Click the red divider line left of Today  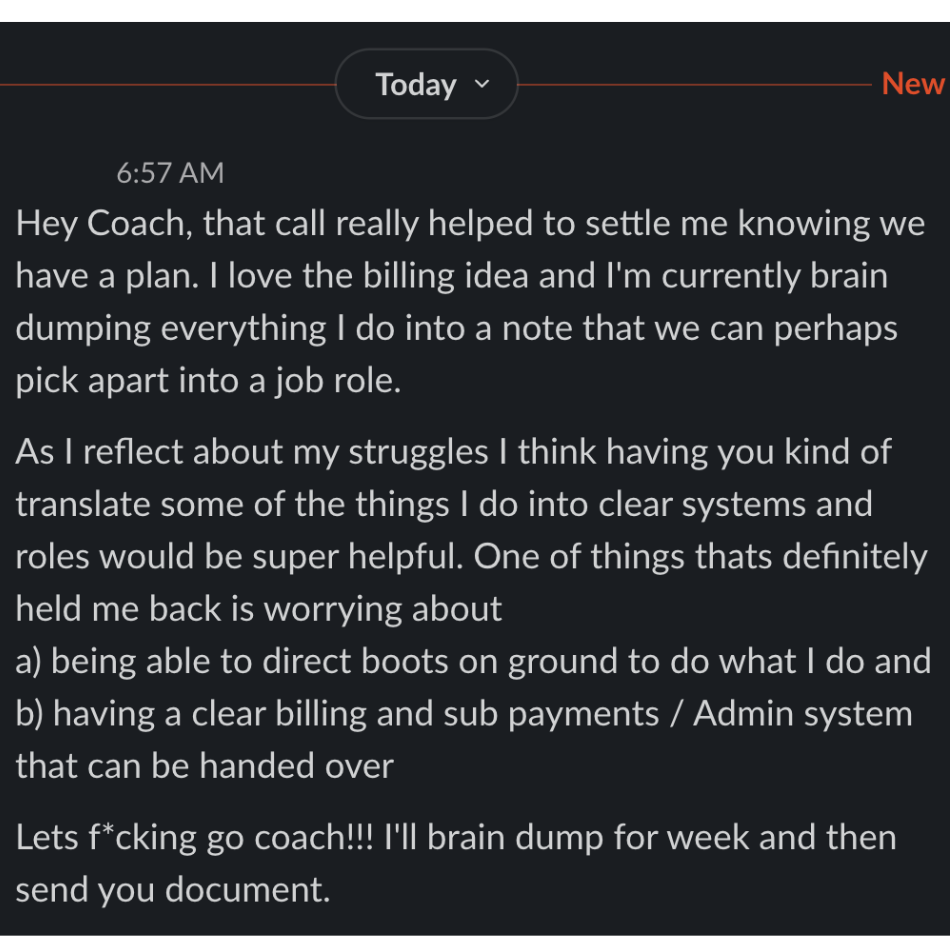(168, 85)
